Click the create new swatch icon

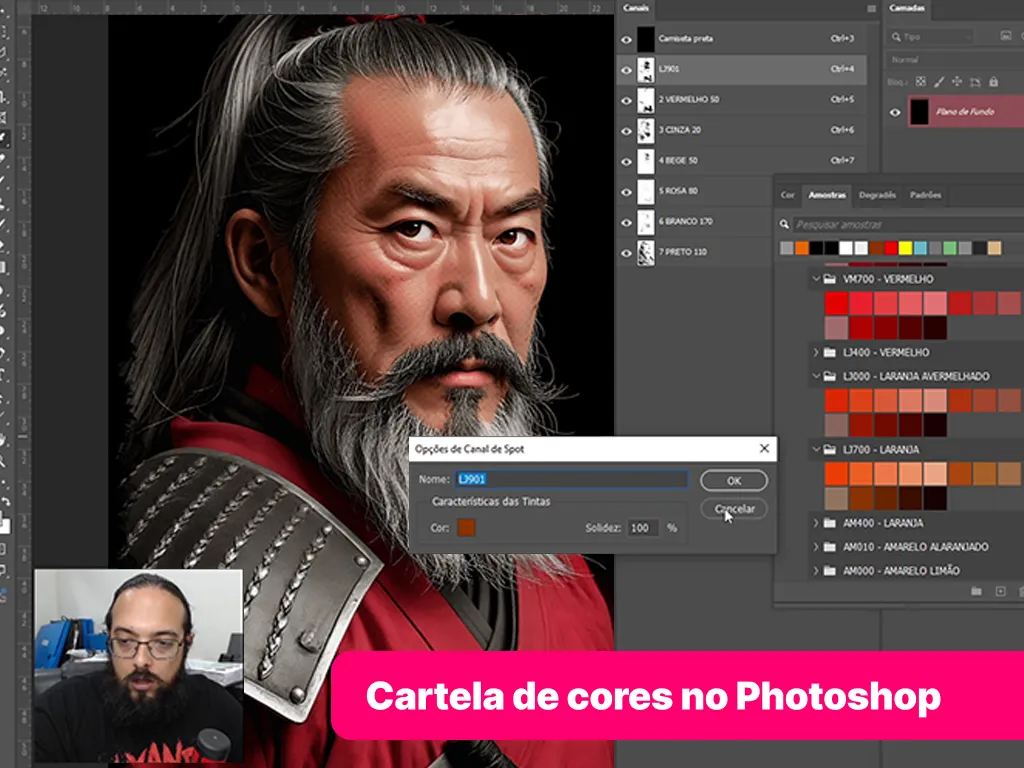(999, 592)
